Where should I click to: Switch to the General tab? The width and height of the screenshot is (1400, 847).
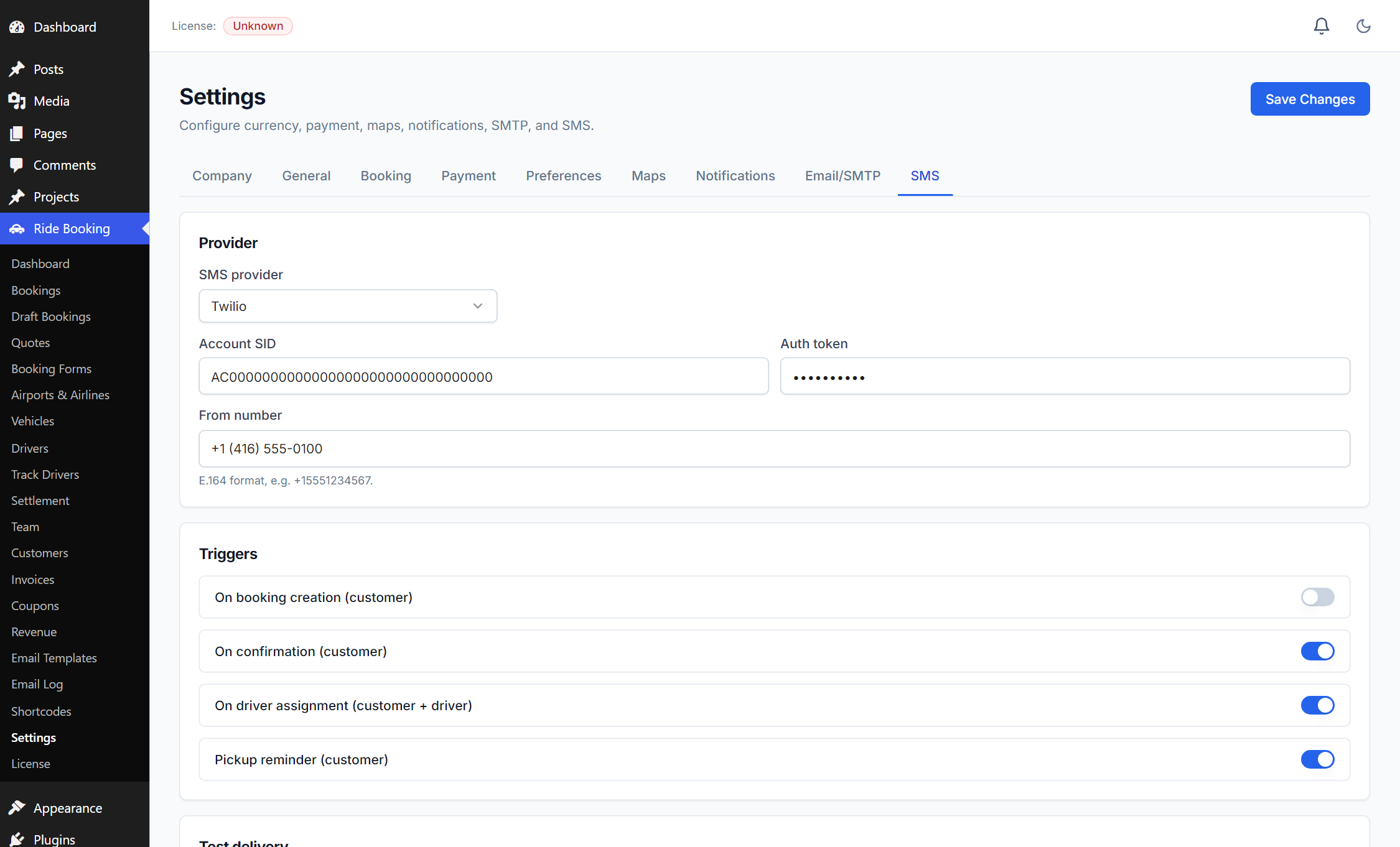(x=306, y=176)
